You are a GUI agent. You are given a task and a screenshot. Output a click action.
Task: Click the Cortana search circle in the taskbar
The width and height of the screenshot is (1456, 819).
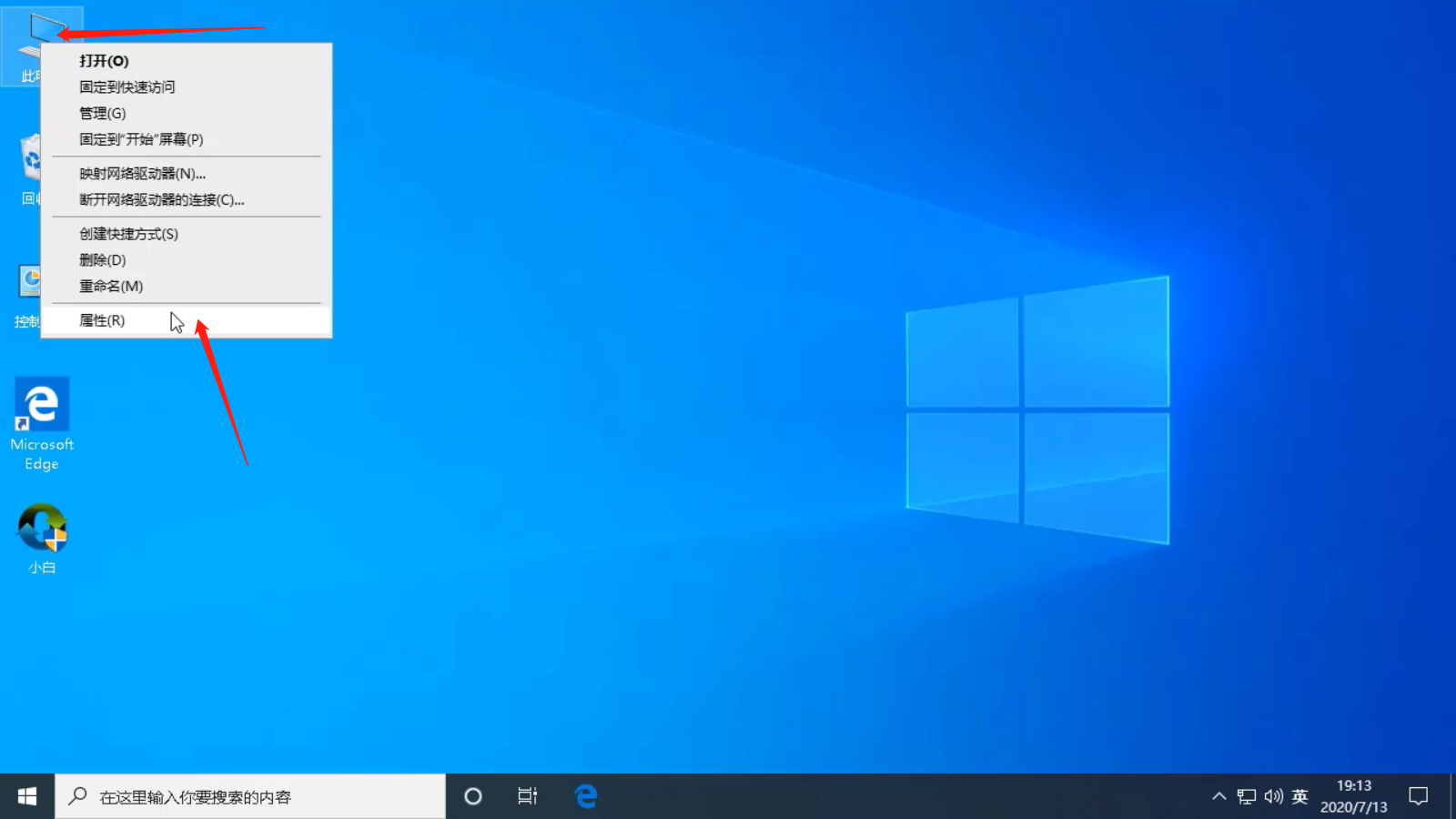pos(472,795)
